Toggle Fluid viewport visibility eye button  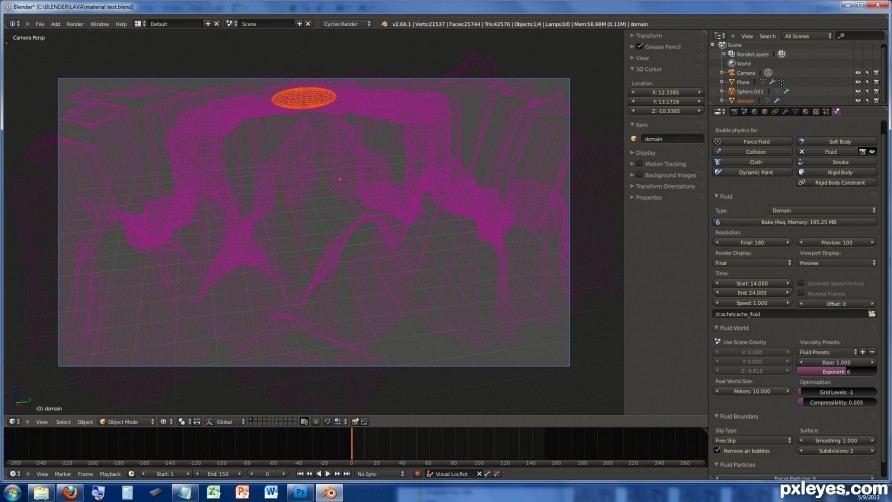tap(872, 152)
